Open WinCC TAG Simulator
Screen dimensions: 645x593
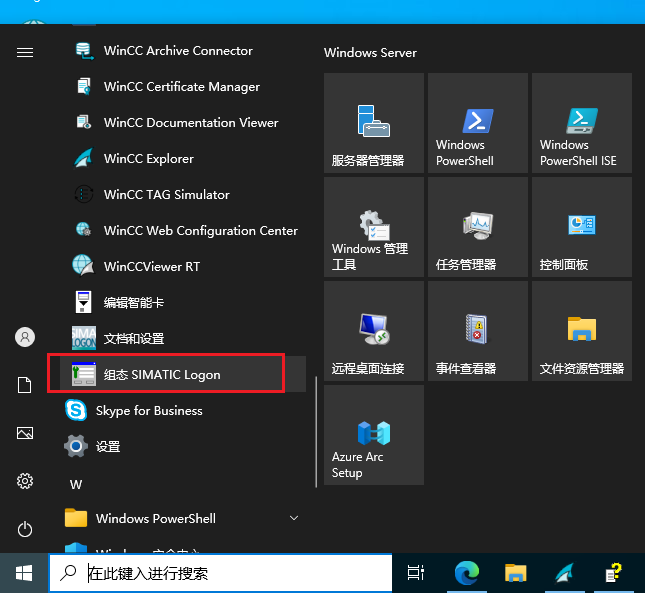tap(166, 195)
